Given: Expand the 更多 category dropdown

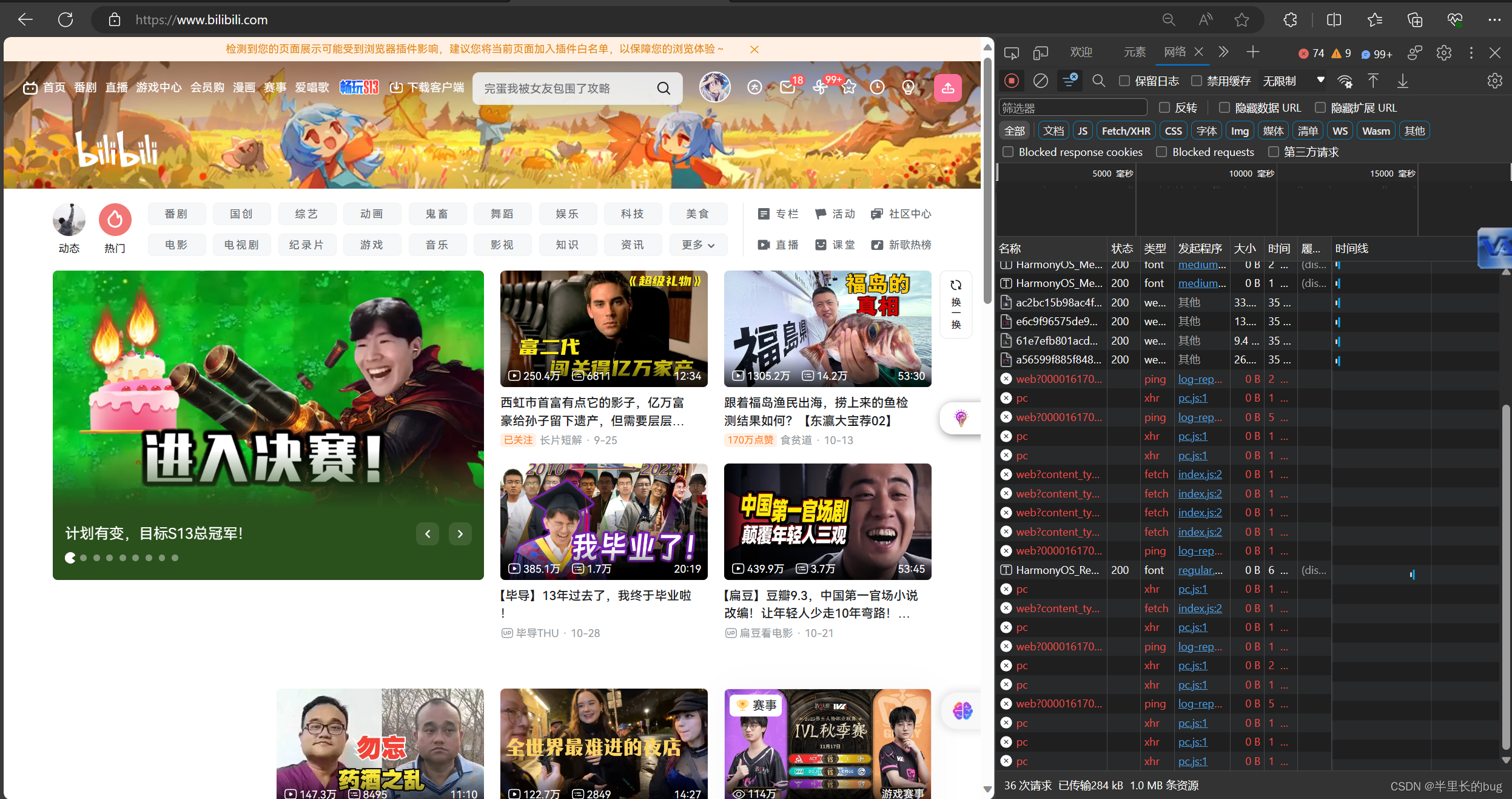Looking at the screenshot, I should pyautogui.click(x=698, y=245).
